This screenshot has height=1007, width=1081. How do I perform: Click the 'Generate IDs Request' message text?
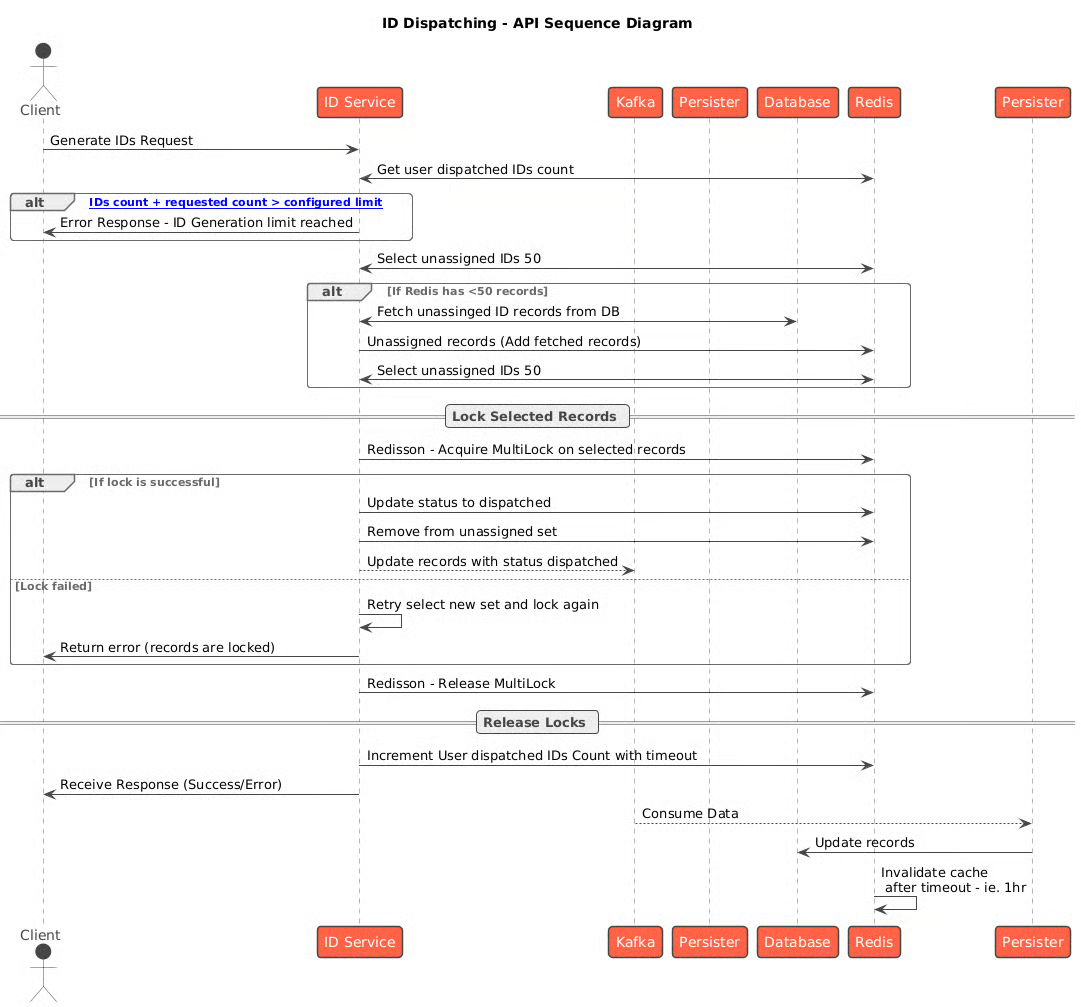pos(121,141)
